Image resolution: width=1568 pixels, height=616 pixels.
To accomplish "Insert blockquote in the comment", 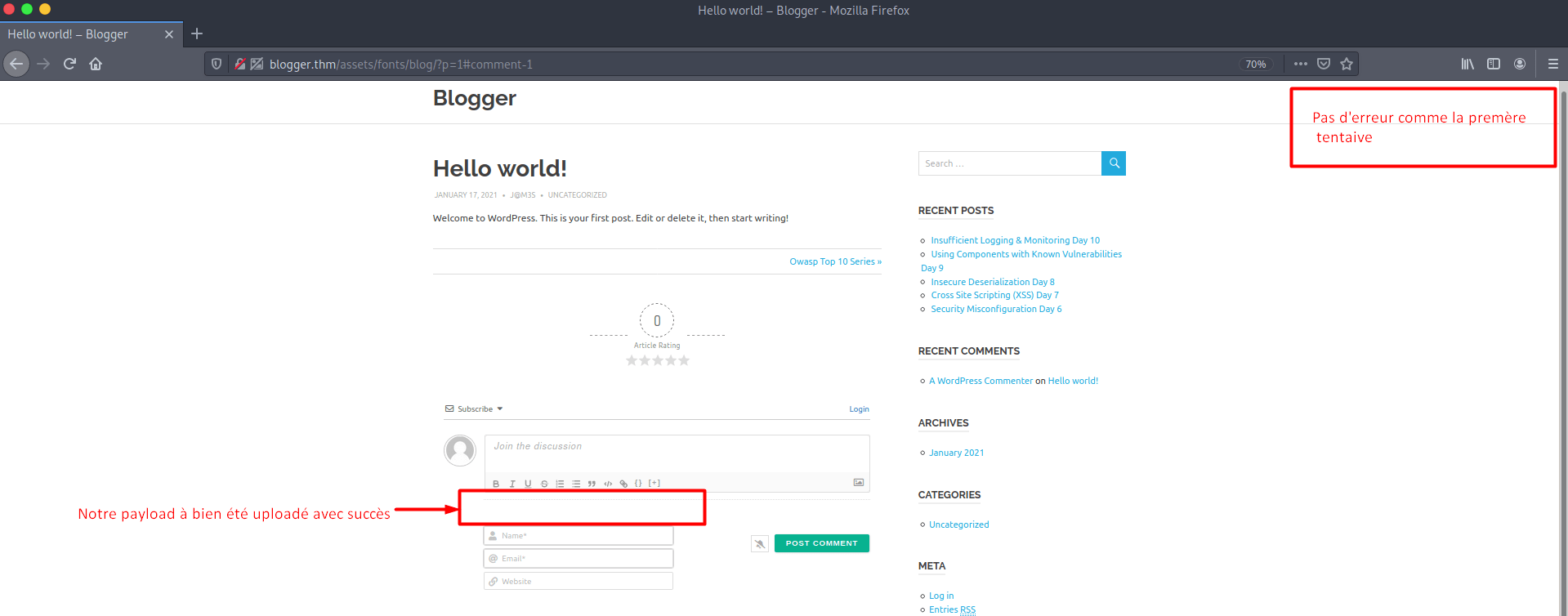I will pos(592,484).
